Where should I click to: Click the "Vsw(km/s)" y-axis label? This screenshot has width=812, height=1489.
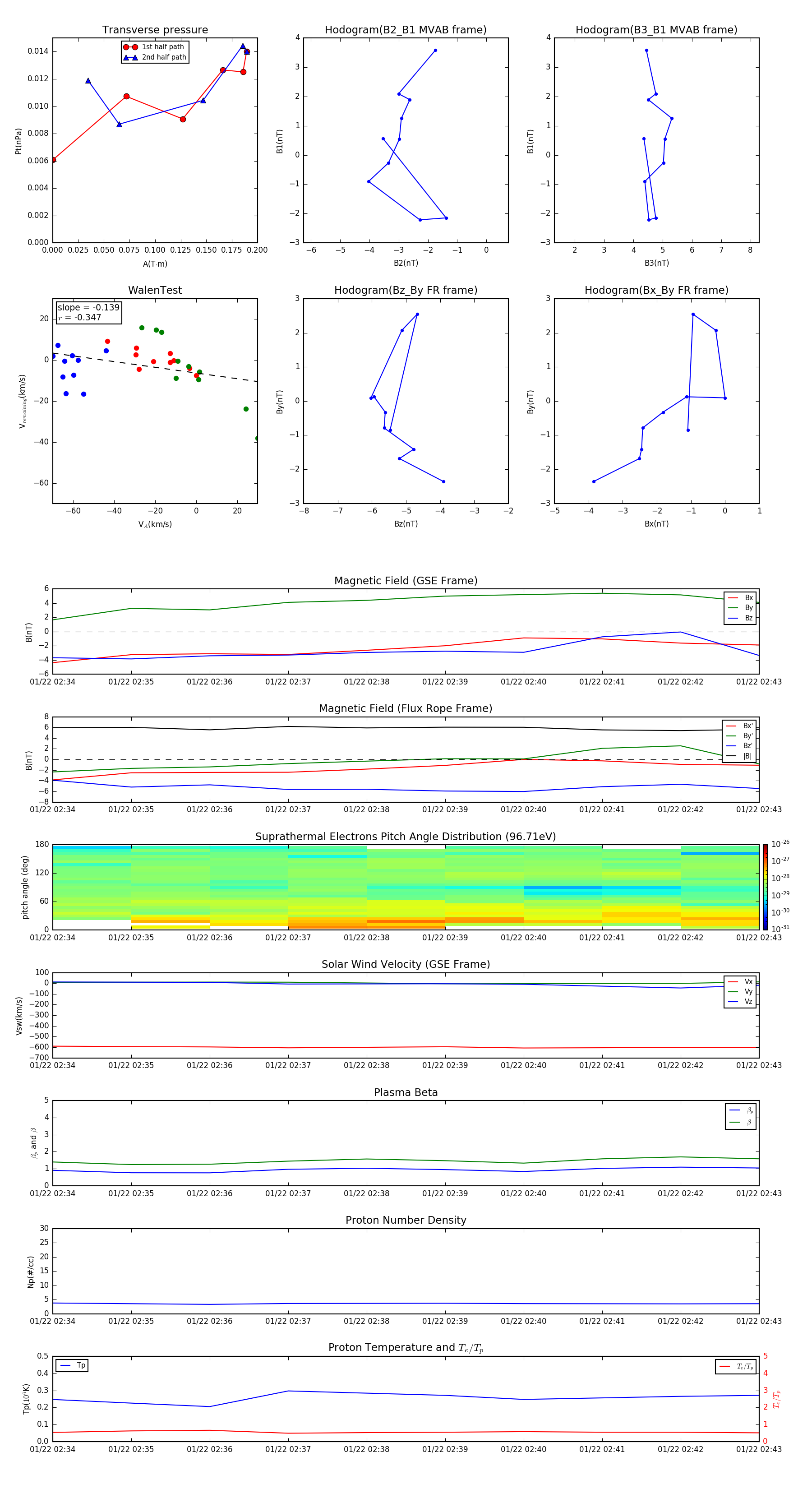tap(18, 1016)
